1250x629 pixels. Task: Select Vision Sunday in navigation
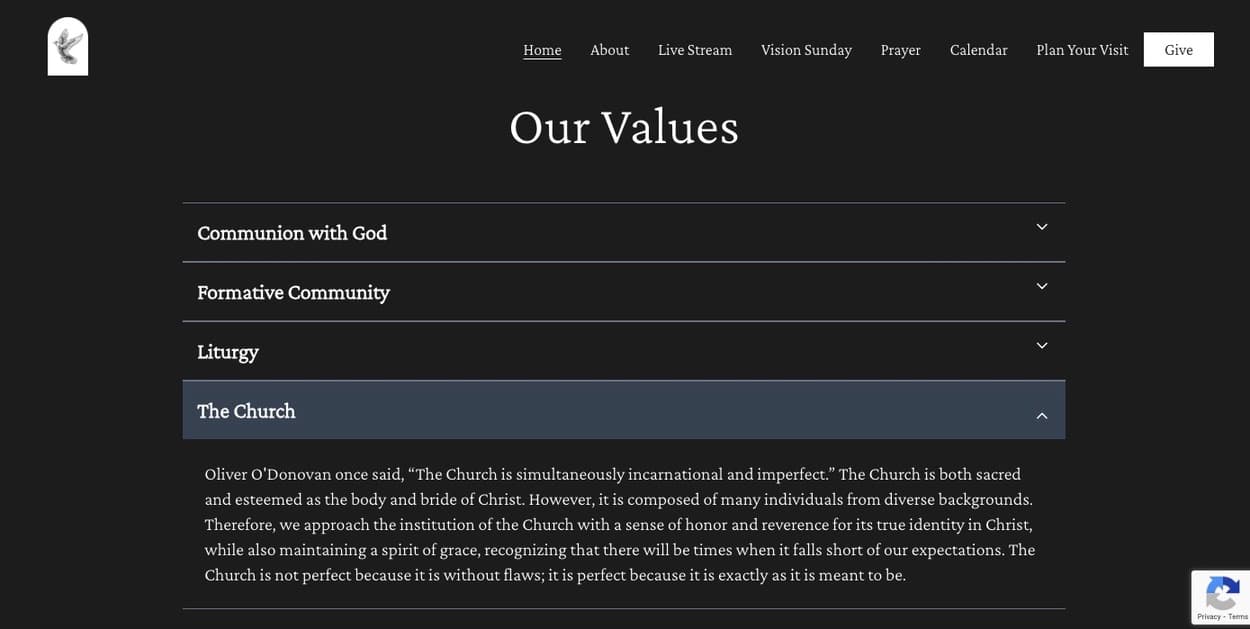pyautogui.click(x=806, y=50)
